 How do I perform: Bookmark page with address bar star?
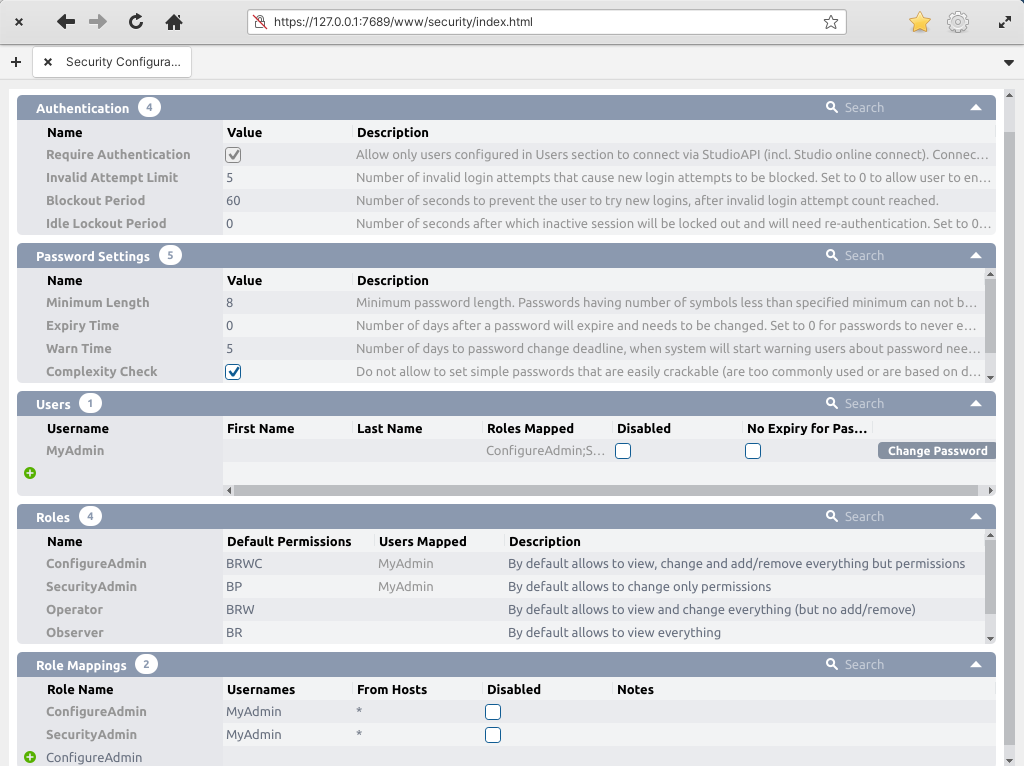(830, 22)
